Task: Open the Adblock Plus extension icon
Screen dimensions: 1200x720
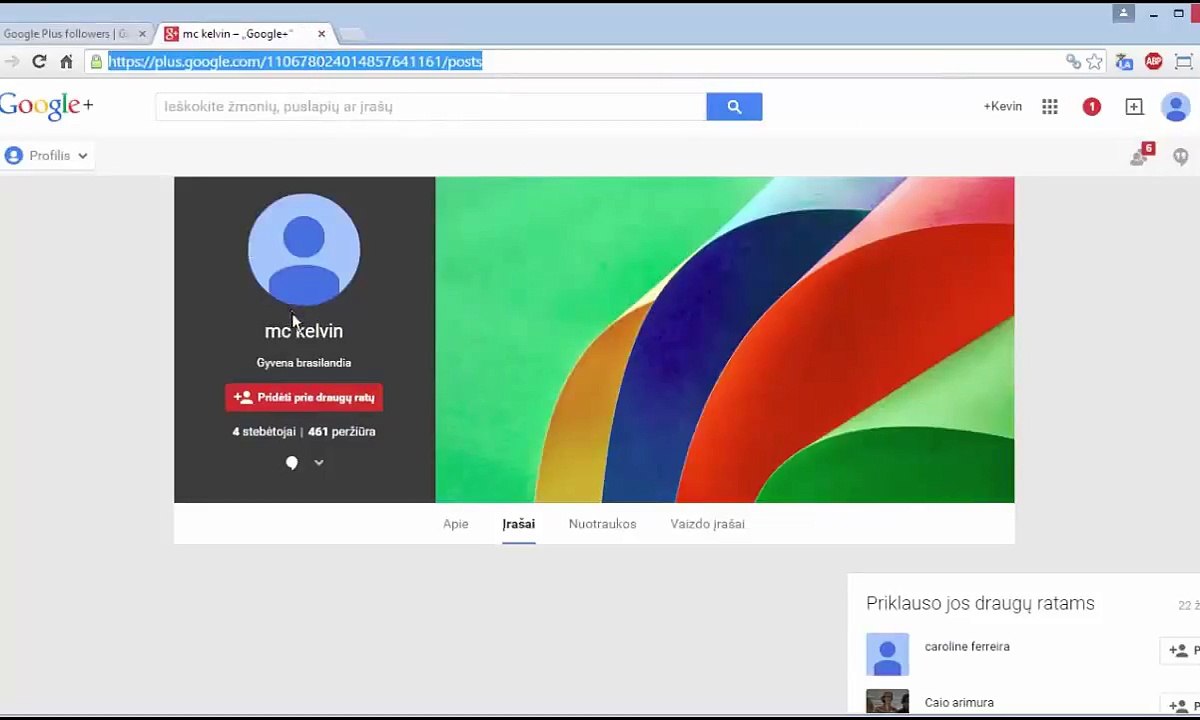Action: tap(1154, 62)
